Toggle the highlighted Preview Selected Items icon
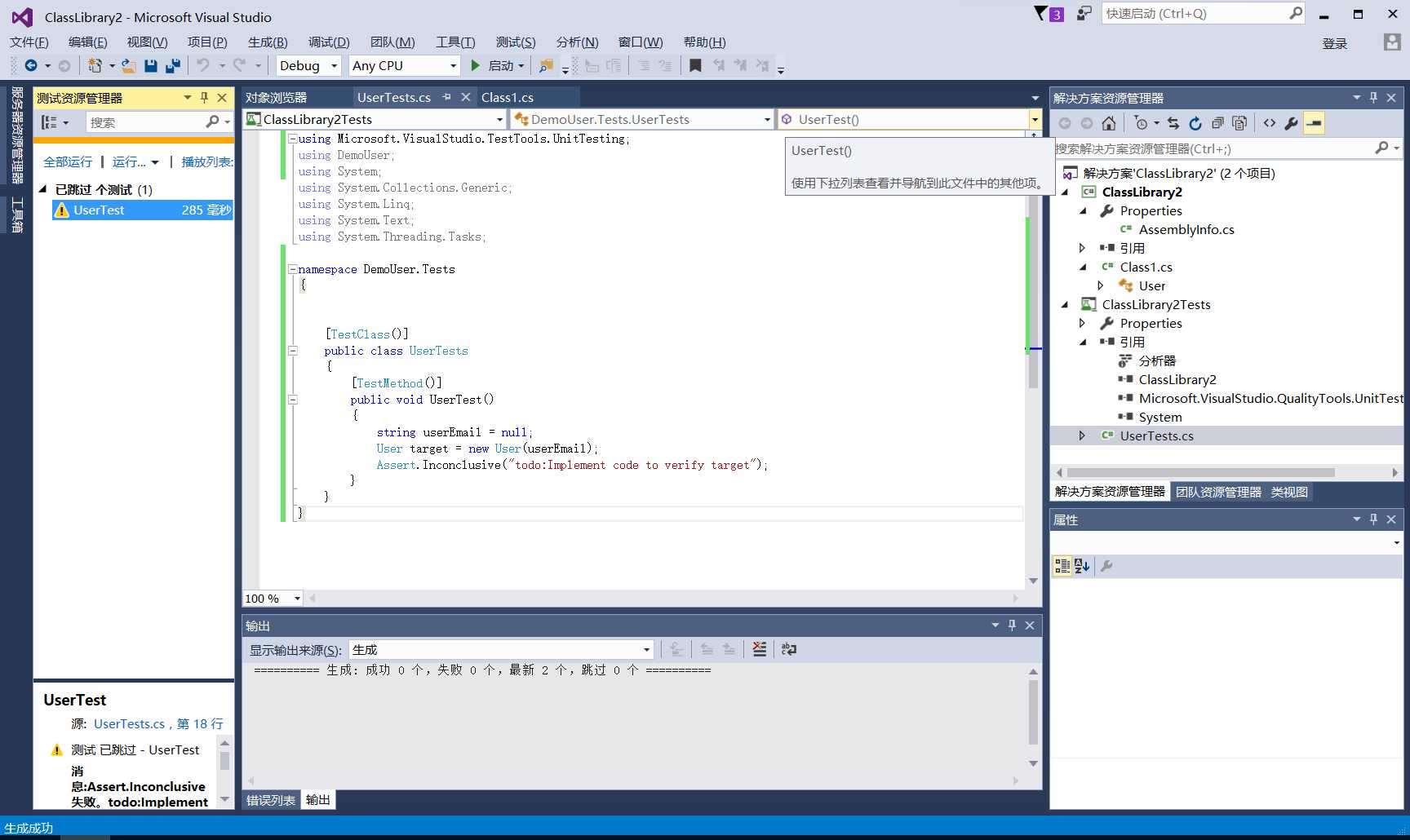 [x=1314, y=123]
